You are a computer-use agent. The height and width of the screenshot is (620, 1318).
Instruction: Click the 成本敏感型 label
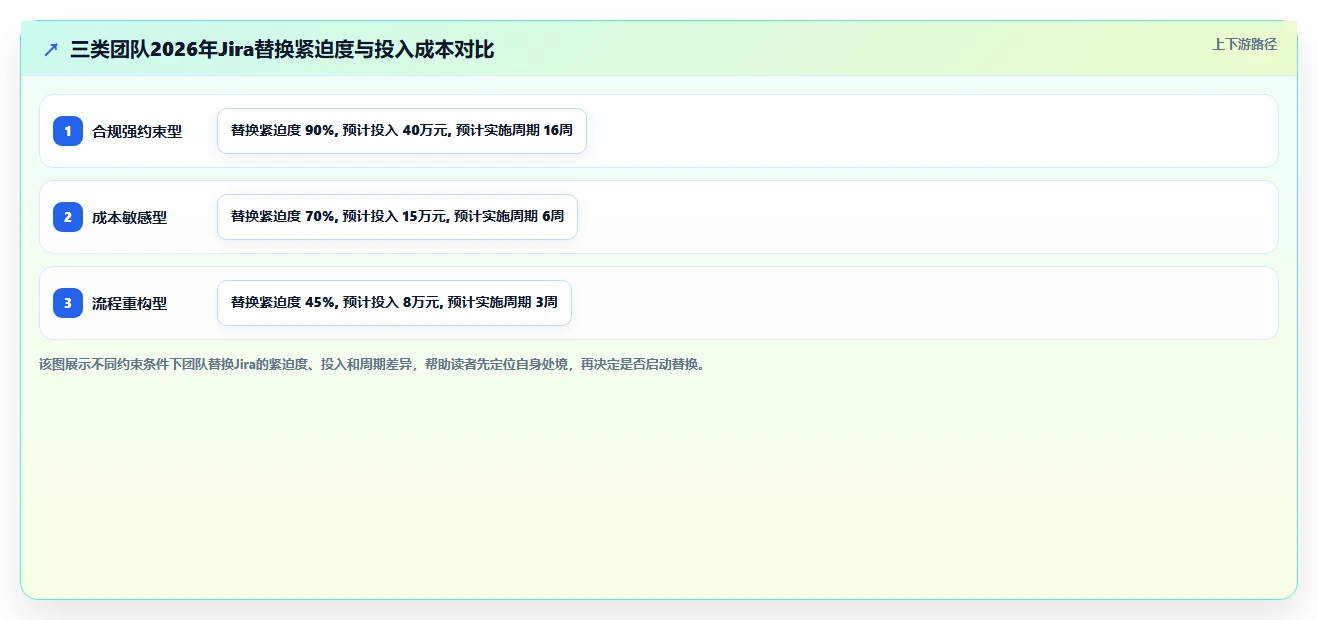point(130,217)
